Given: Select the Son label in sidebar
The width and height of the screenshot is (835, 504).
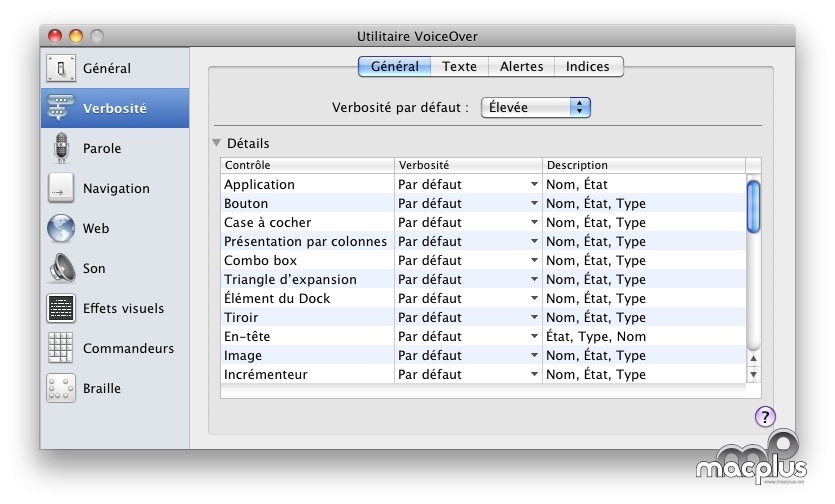Looking at the screenshot, I should point(94,268).
